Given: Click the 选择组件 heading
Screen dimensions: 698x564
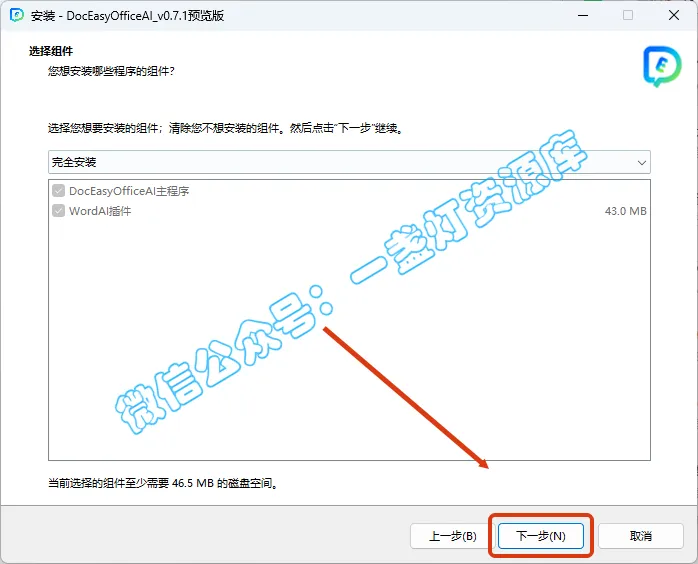Looking at the screenshot, I should [51, 51].
